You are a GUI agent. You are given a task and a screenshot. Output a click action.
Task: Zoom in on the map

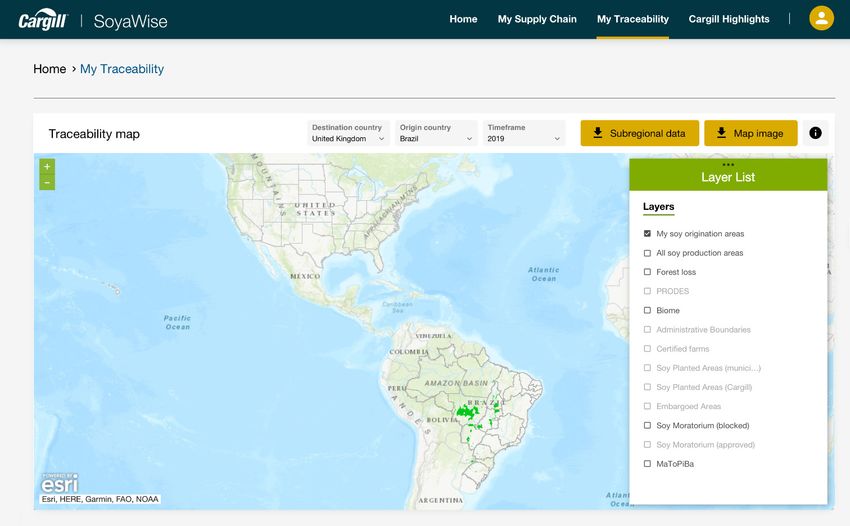[x=47, y=166]
